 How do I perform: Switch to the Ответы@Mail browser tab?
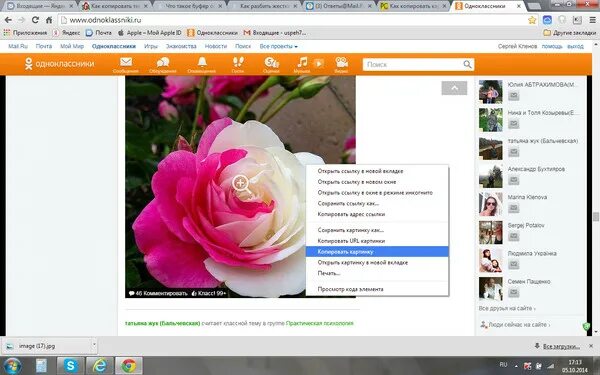pyautogui.click(x=339, y=6)
